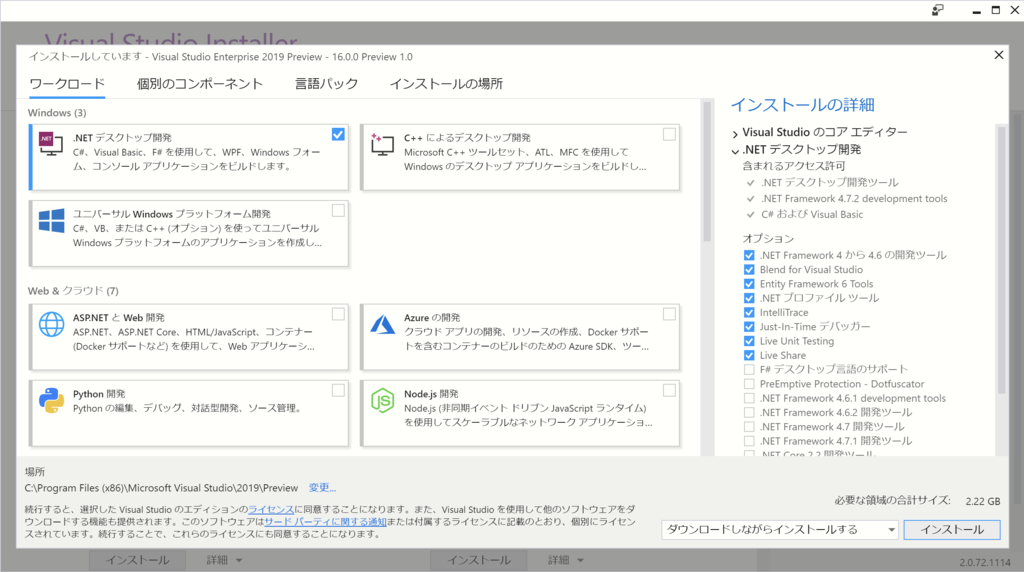Check .NET Framework 4.6.1 development tools option

click(749, 398)
